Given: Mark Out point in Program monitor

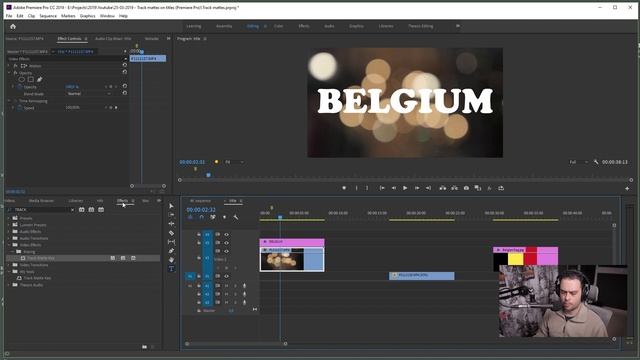Looking at the screenshot, I should point(367,188).
